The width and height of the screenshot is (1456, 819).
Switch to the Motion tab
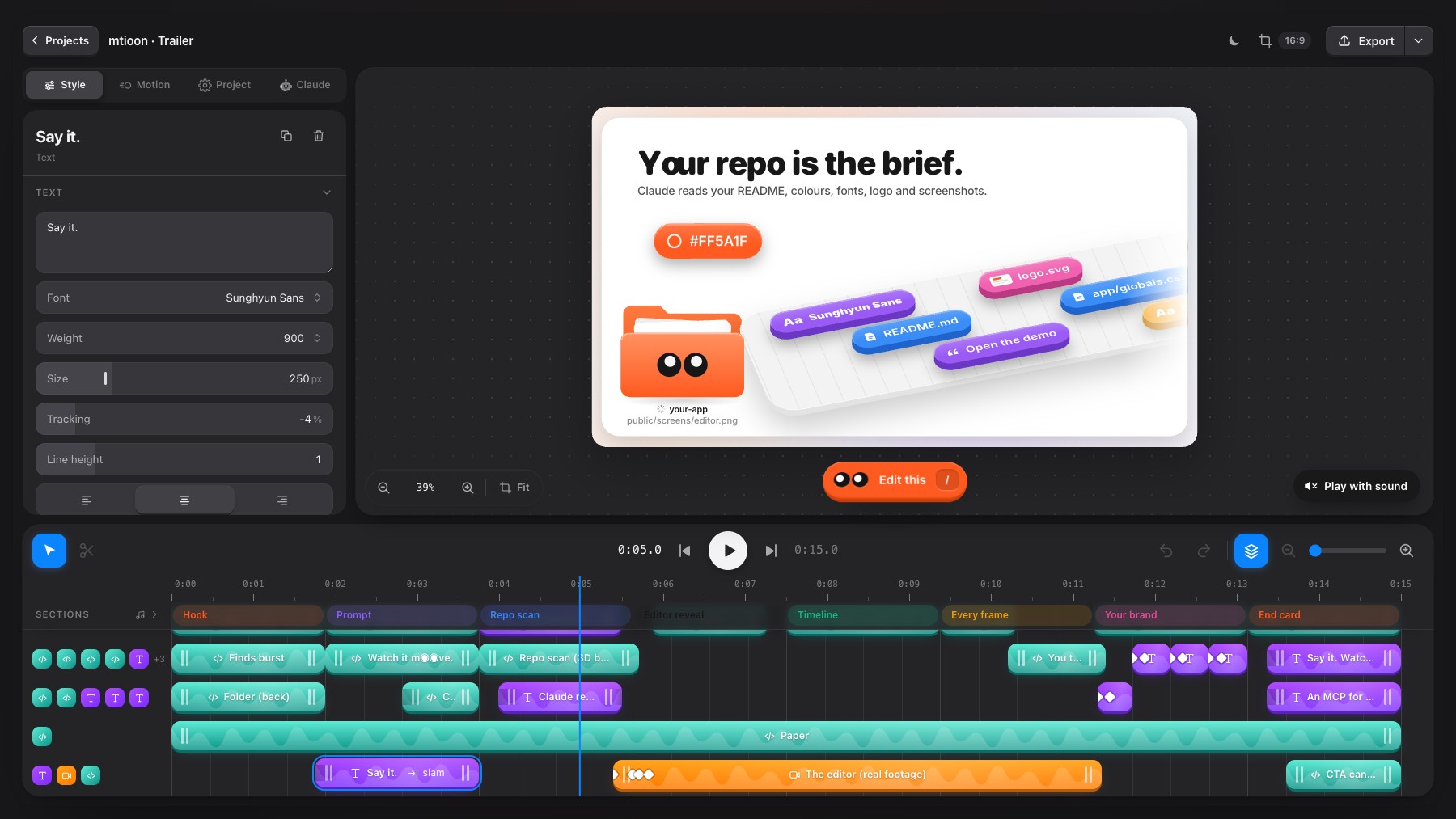(x=145, y=85)
